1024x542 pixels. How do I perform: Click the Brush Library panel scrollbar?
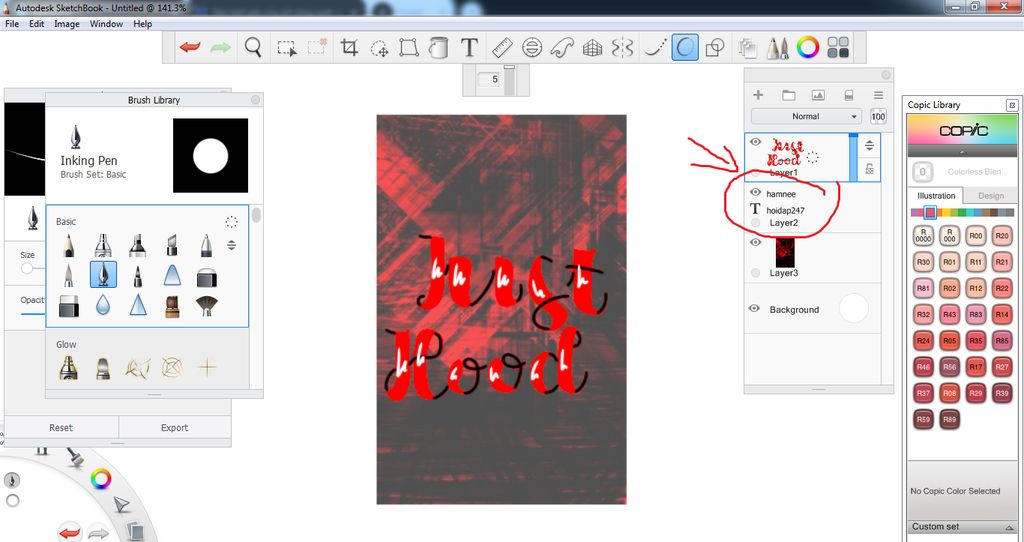click(256, 215)
